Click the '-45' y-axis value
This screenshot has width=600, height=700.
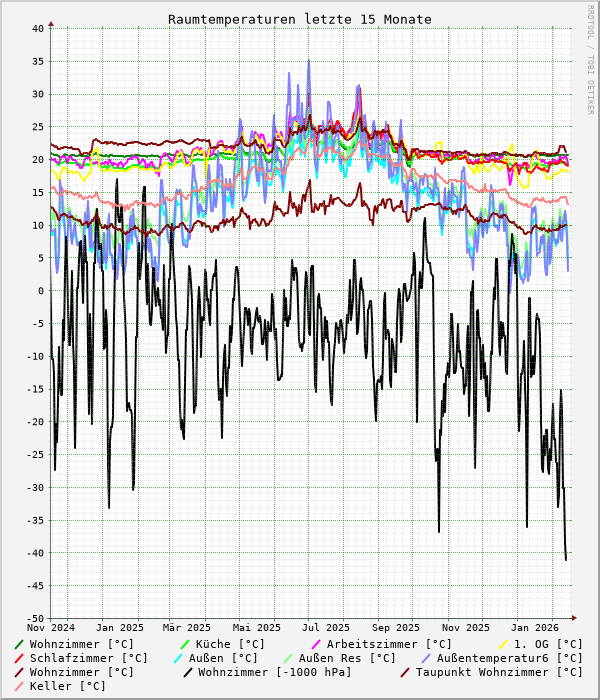point(36,586)
